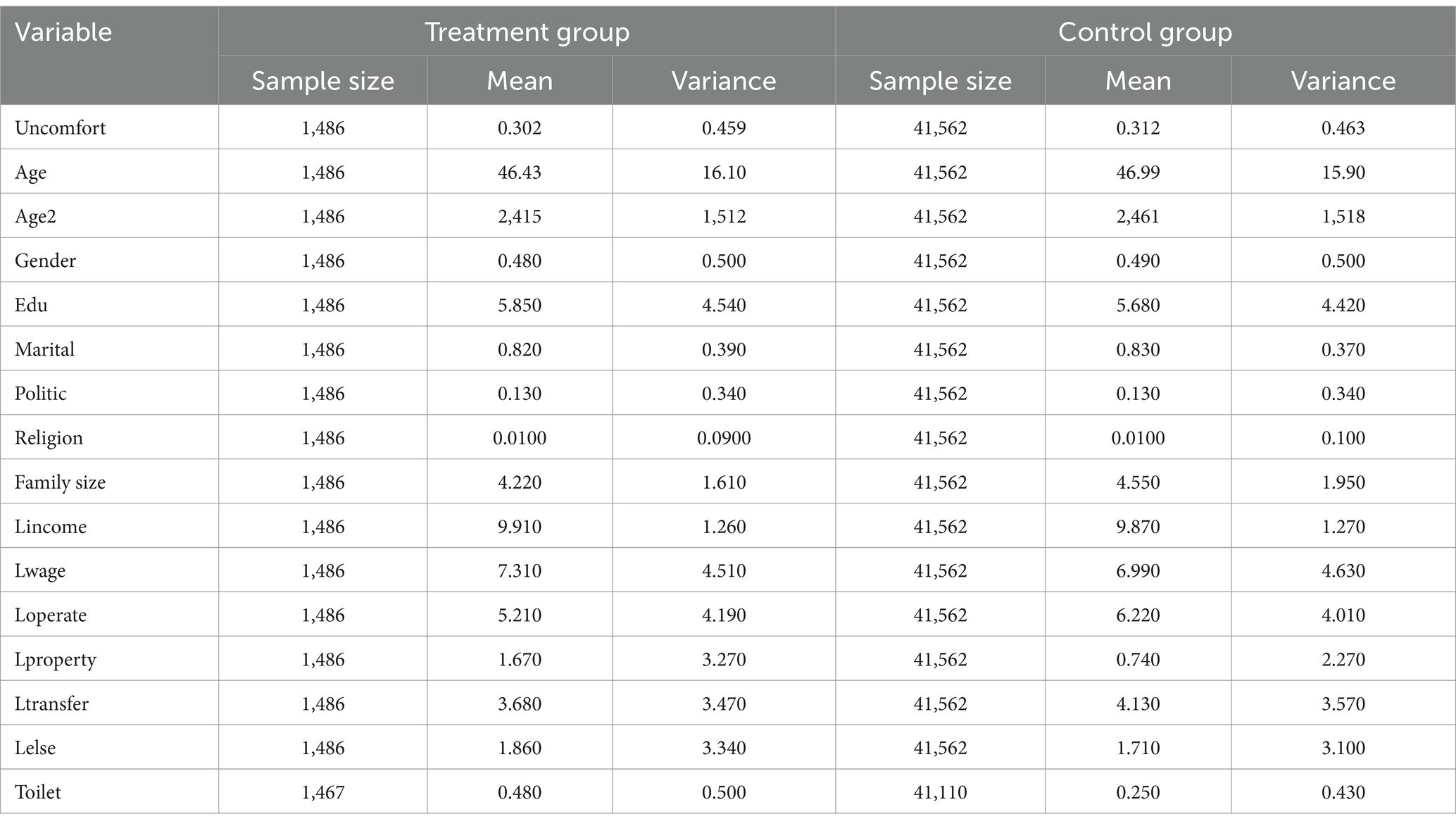Click the Politic variable label
Viewport: 1456px width, 826px height.
coord(41,394)
